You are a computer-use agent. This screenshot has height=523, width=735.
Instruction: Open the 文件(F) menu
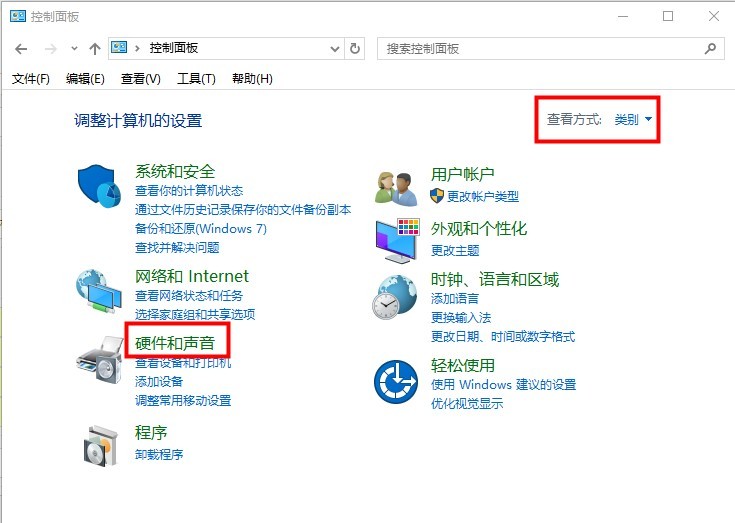30,79
